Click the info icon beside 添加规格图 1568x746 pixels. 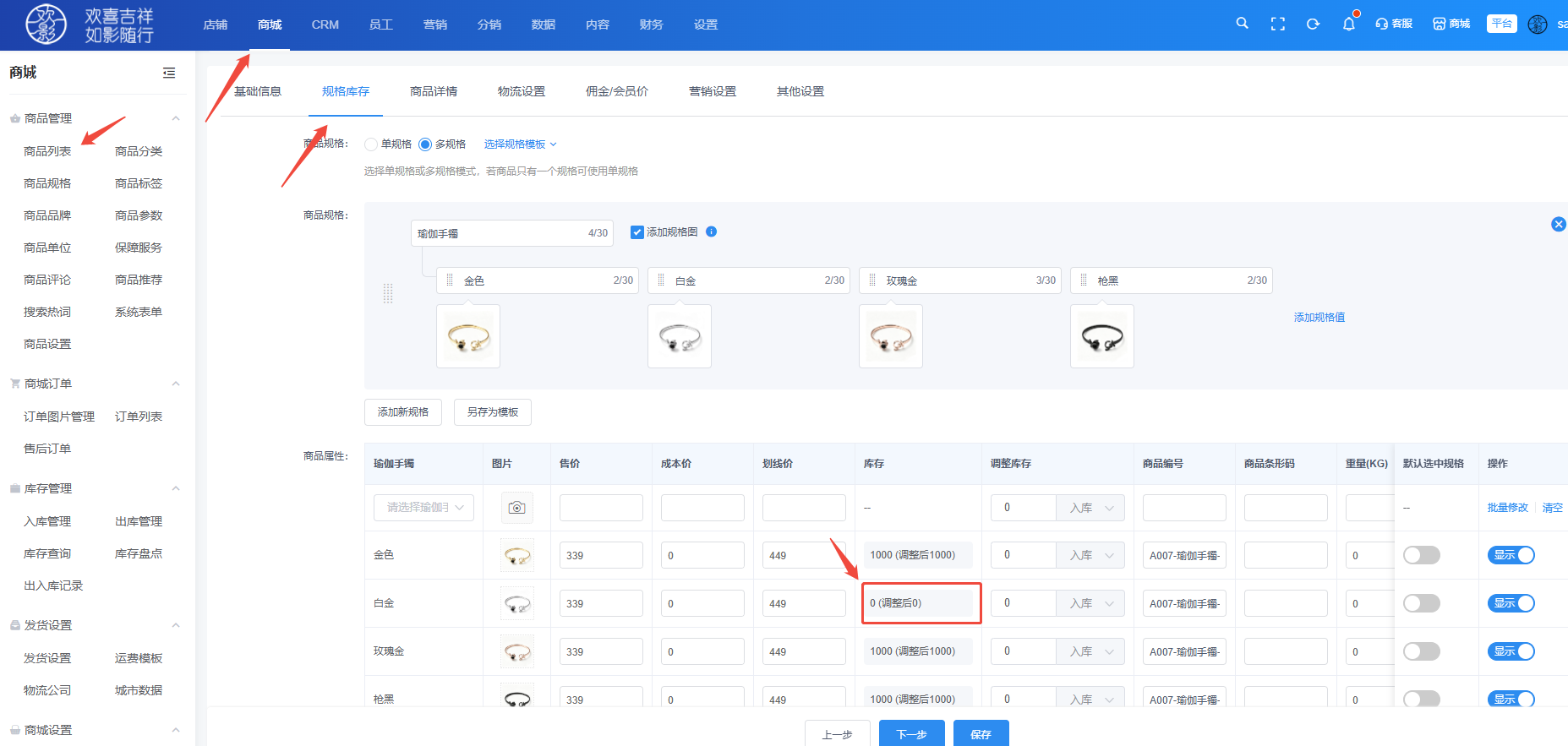point(711,231)
